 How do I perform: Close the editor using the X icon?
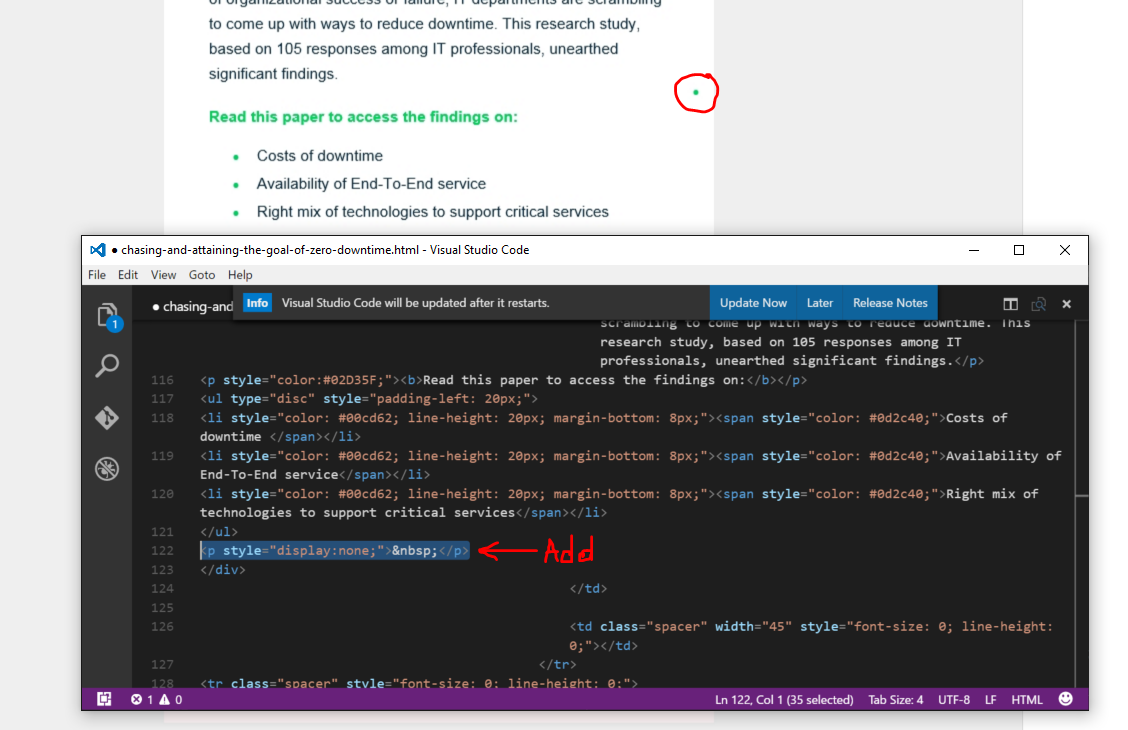click(1066, 304)
